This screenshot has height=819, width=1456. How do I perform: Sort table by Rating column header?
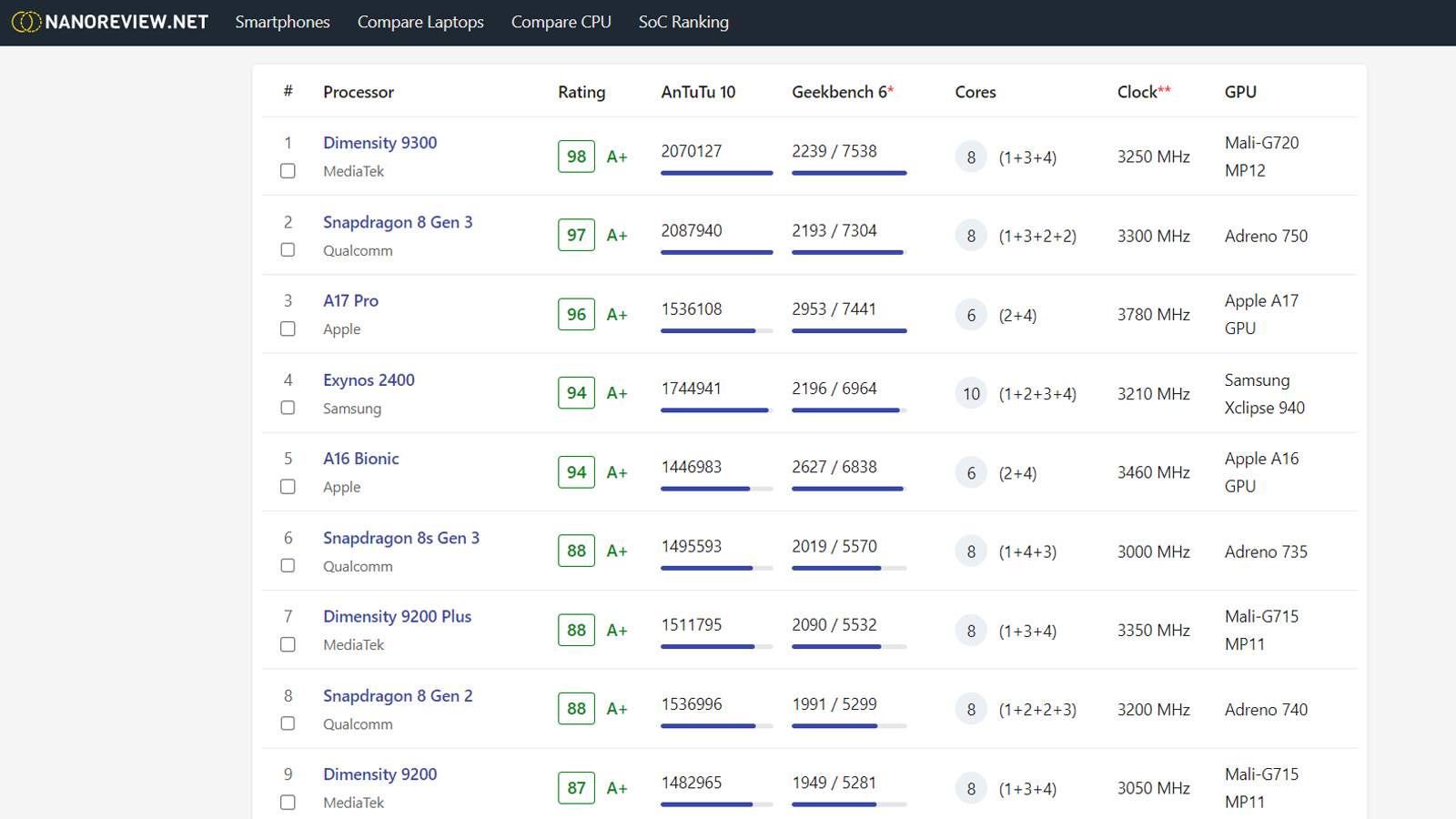tap(581, 92)
